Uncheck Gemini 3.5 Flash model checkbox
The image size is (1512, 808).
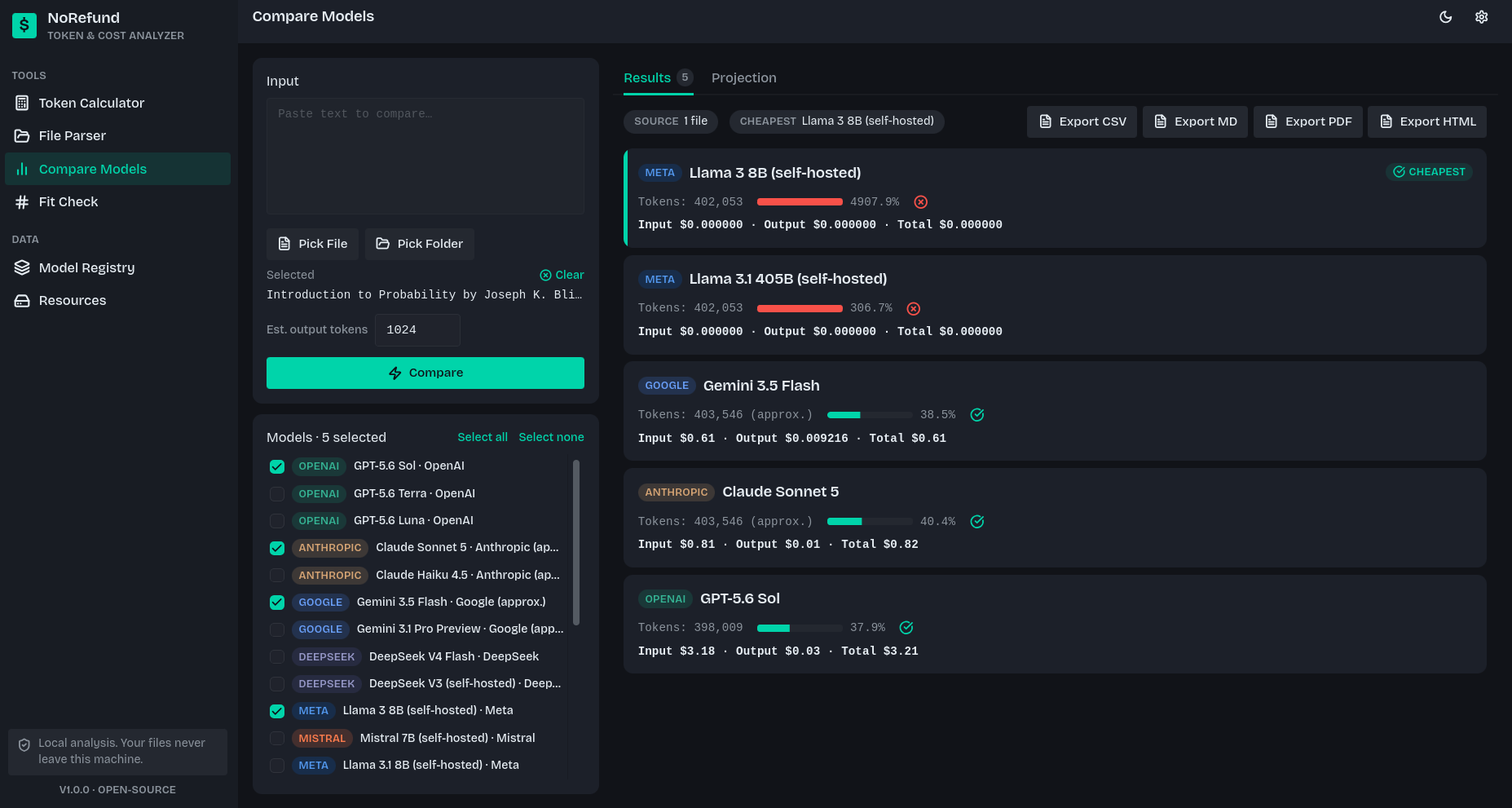click(x=277, y=603)
